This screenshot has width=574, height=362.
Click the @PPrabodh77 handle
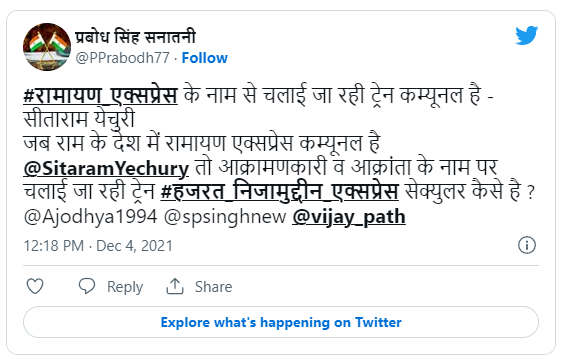(x=122, y=58)
